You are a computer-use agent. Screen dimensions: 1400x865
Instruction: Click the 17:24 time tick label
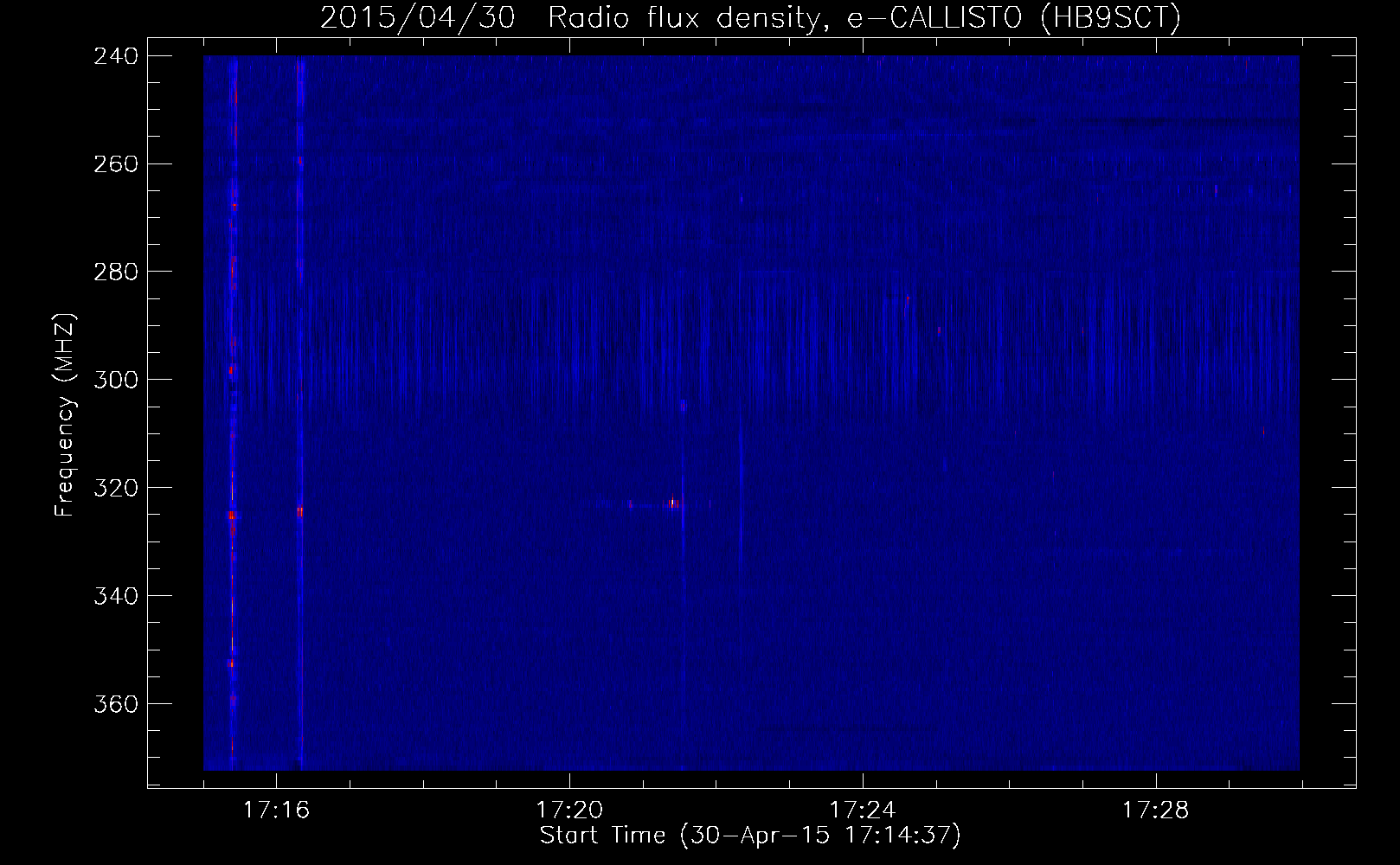(863, 811)
